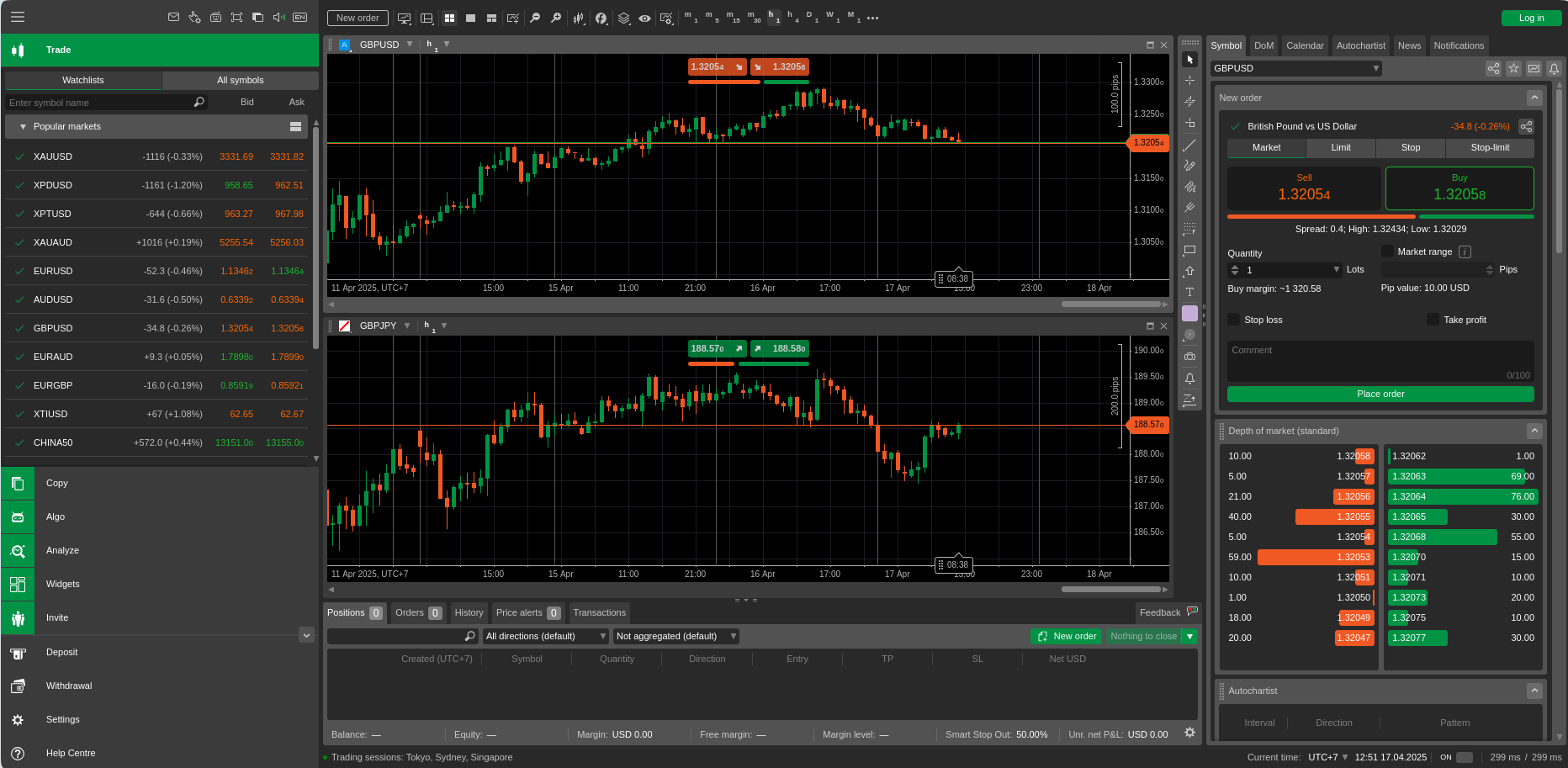Screen dimensions: 1568x768
Task: Open the UTC+7 time zone dropdown
Action: [x=1328, y=757]
